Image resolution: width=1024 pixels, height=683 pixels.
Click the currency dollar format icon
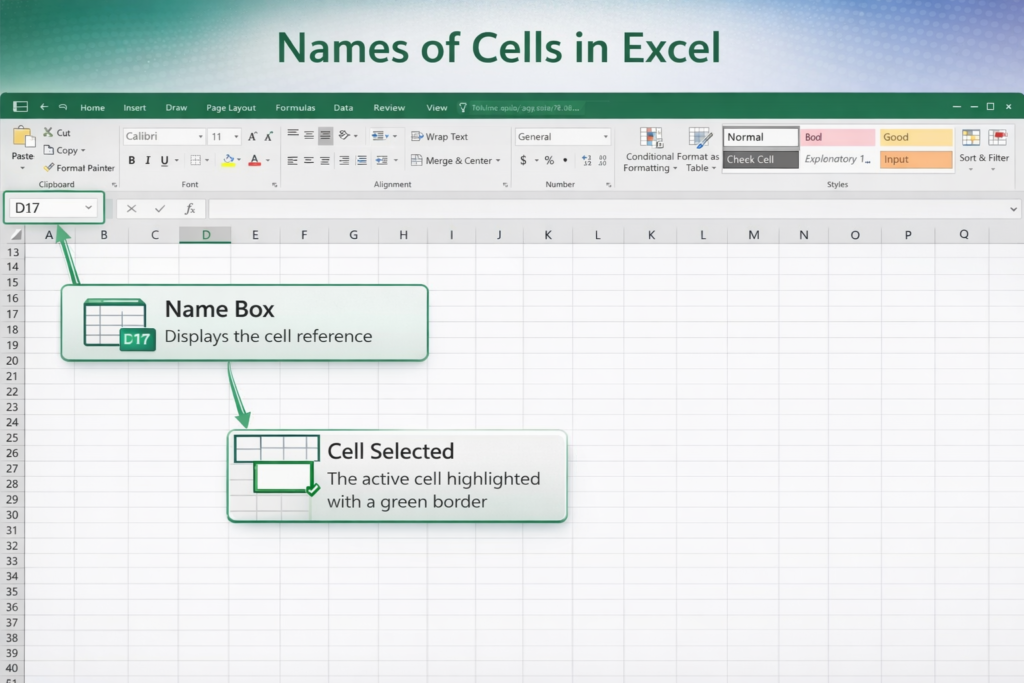(x=523, y=160)
